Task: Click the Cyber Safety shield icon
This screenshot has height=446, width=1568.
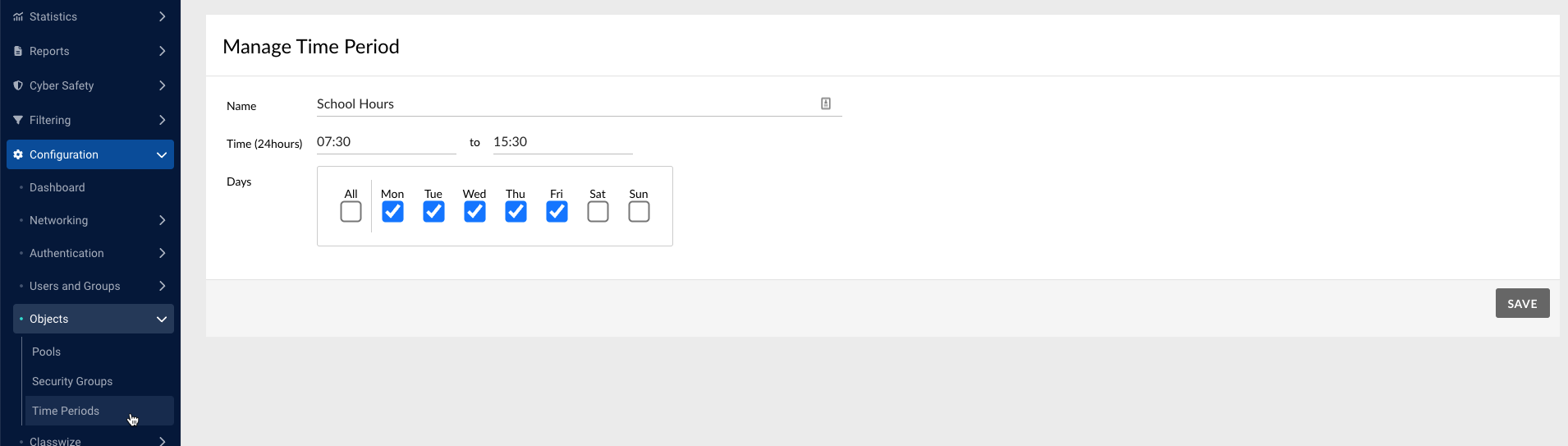Action: pyautogui.click(x=18, y=85)
